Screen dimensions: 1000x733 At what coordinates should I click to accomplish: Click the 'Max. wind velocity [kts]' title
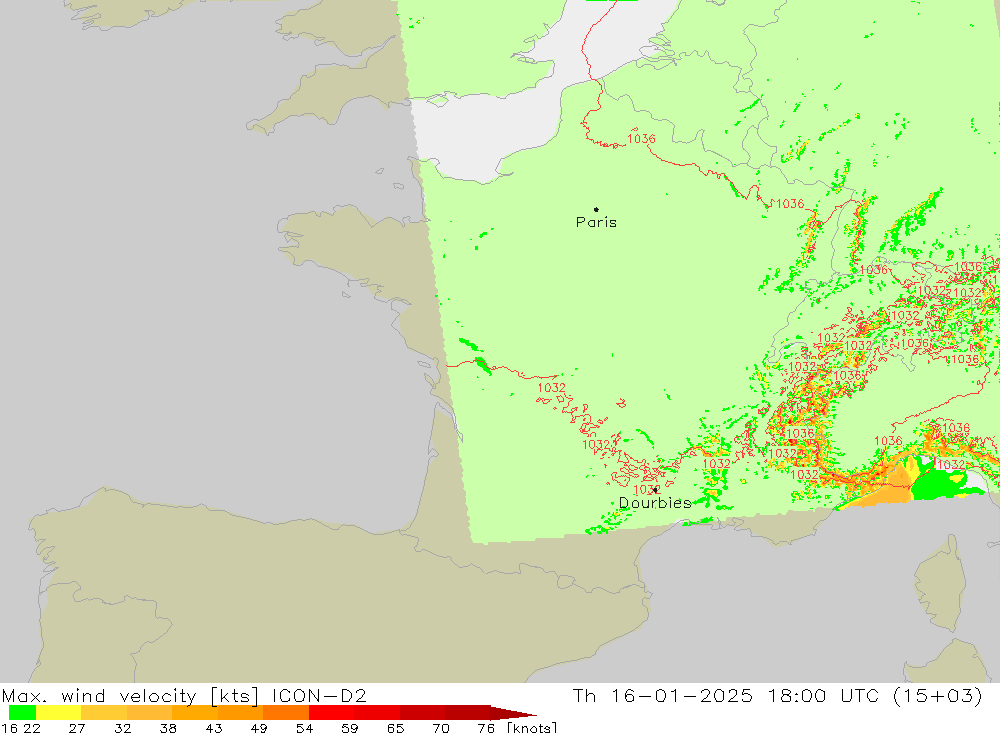(131, 695)
